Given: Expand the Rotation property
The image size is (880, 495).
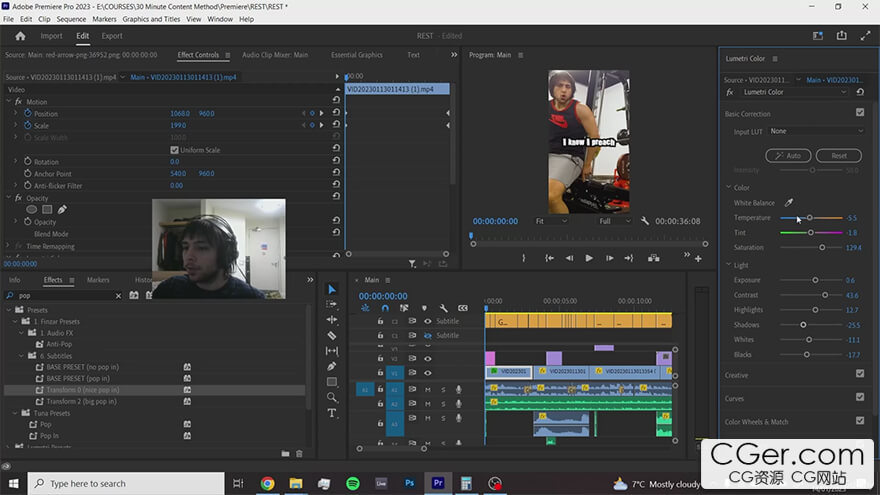Looking at the screenshot, I should (16, 161).
